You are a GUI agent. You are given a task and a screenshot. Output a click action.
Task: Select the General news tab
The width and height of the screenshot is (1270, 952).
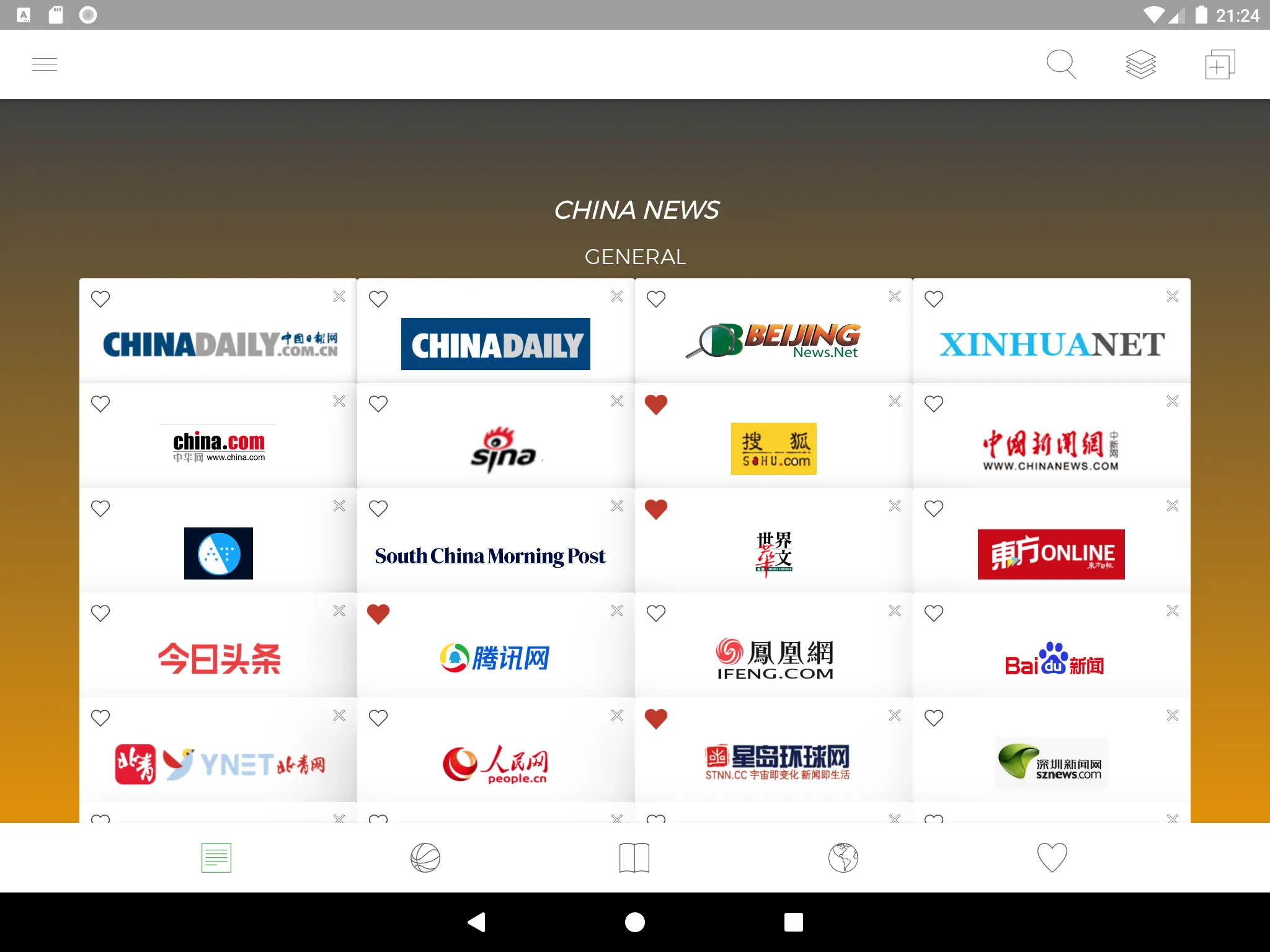pyautogui.click(x=216, y=857)
